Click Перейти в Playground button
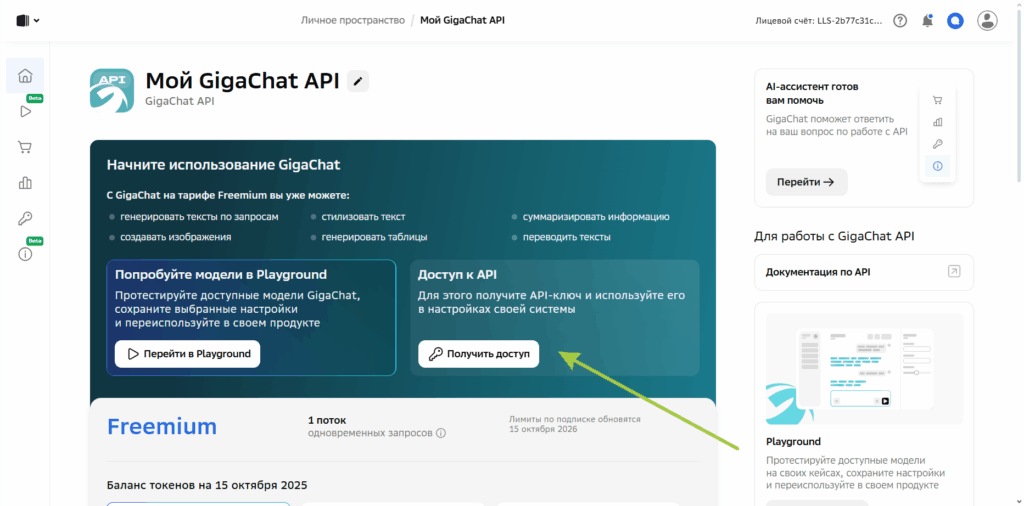The image size is (1024, 506). [187, 354]
